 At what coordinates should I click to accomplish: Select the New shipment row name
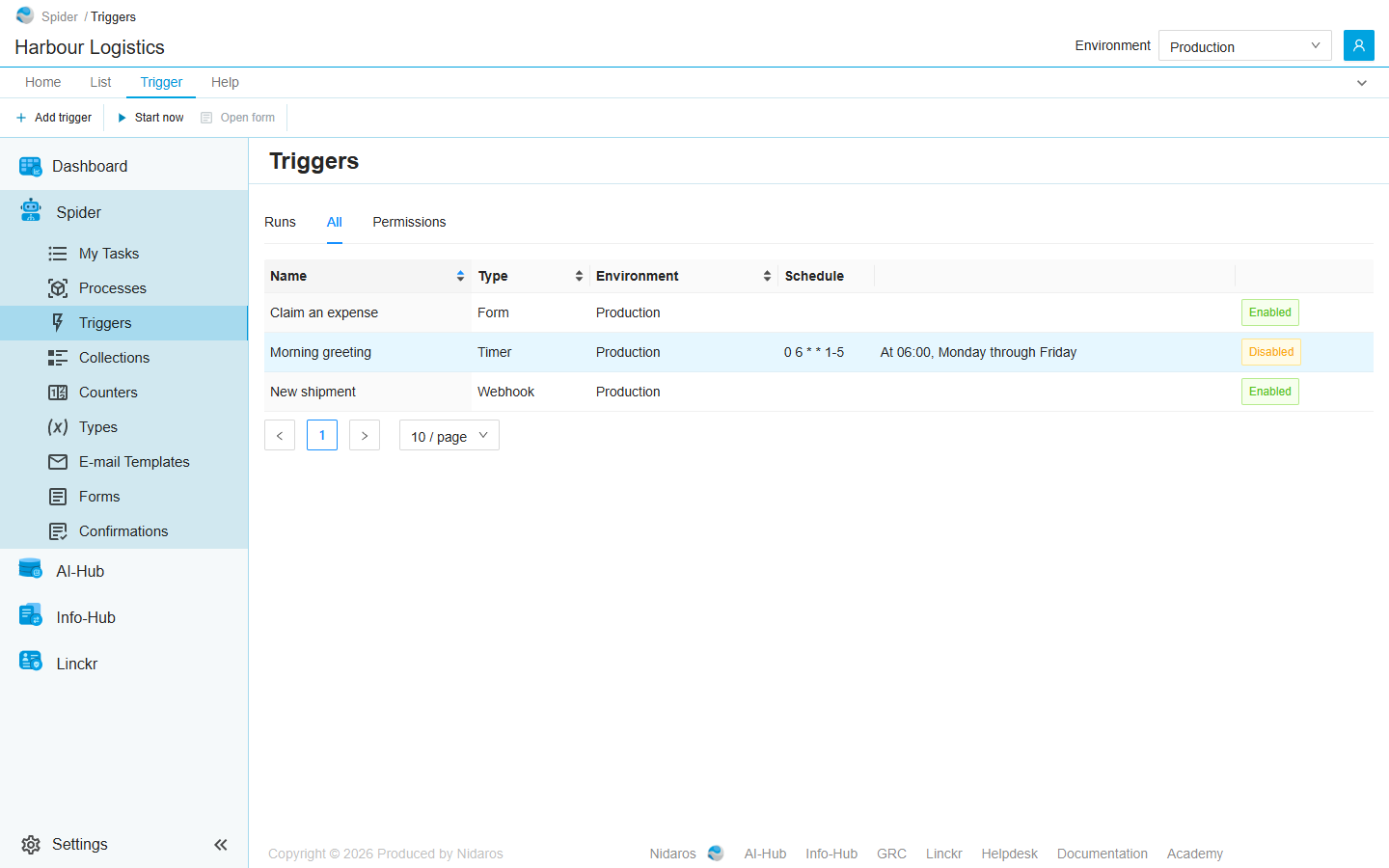(x=313, y=392)
